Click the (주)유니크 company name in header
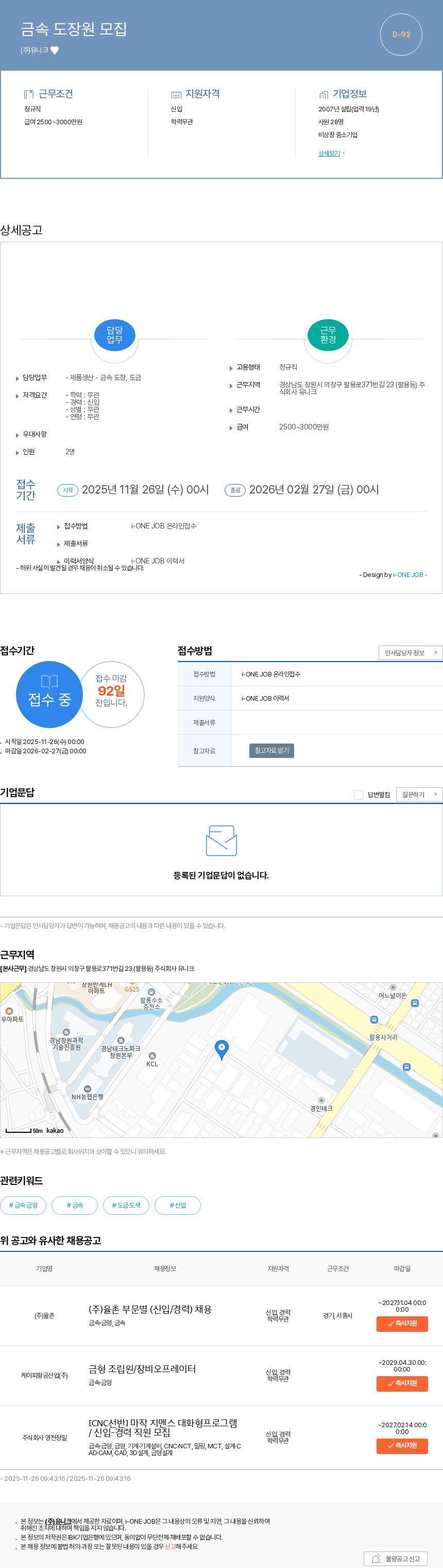 [34, 51]
